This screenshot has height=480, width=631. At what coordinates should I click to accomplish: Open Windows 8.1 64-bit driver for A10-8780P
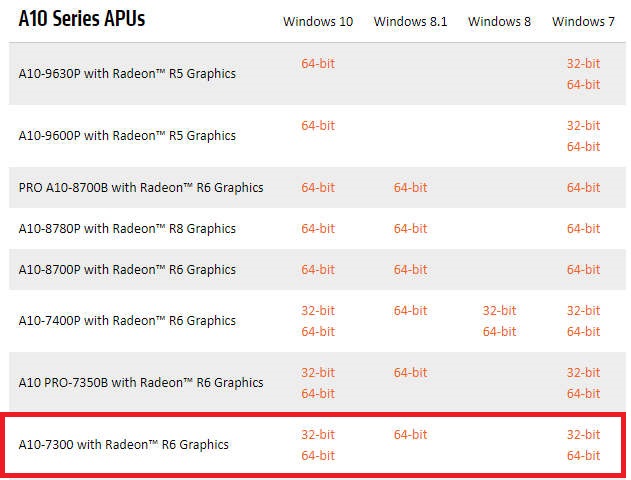[x=410, y=229]
